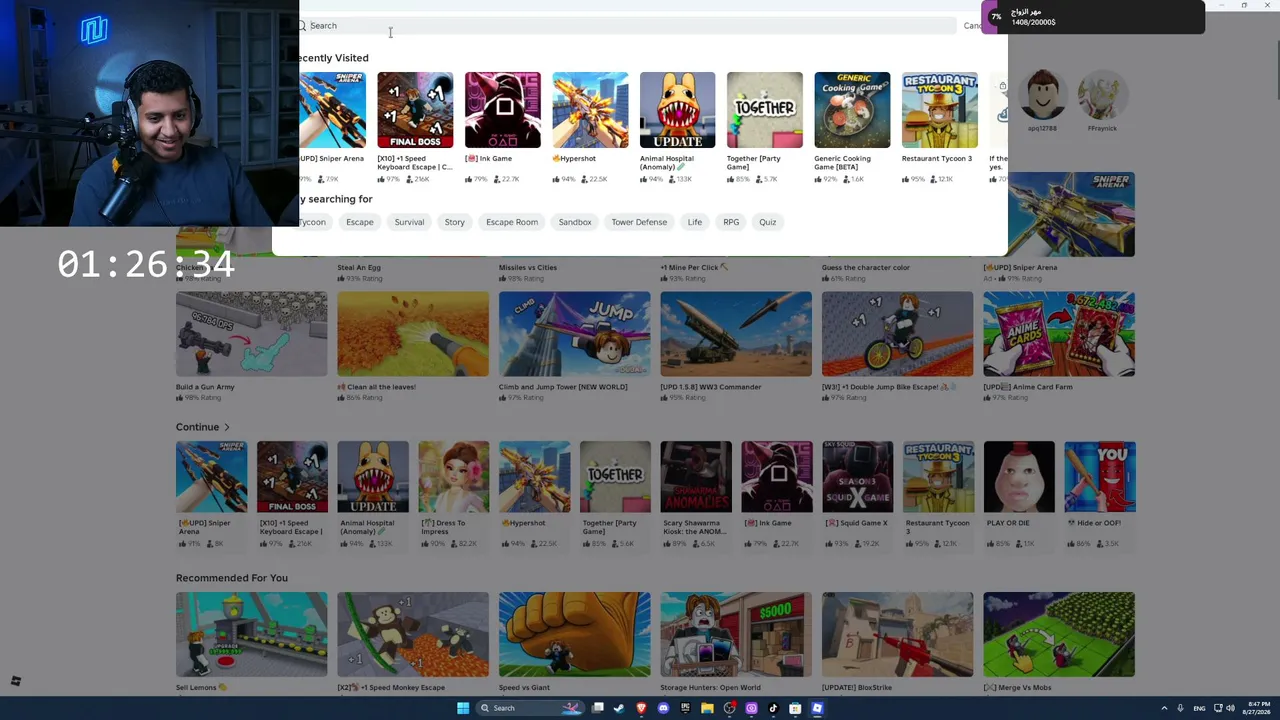Screen dimensions: 1280x720
Task: Open friend FFraynick's avatar
Action: (x=1102, y=95)
